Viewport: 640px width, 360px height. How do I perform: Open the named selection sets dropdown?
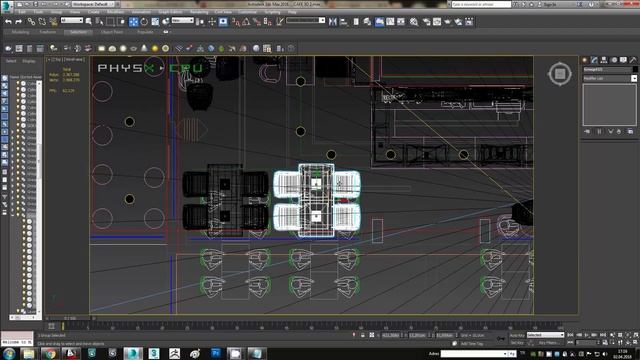tap(305, 20)
